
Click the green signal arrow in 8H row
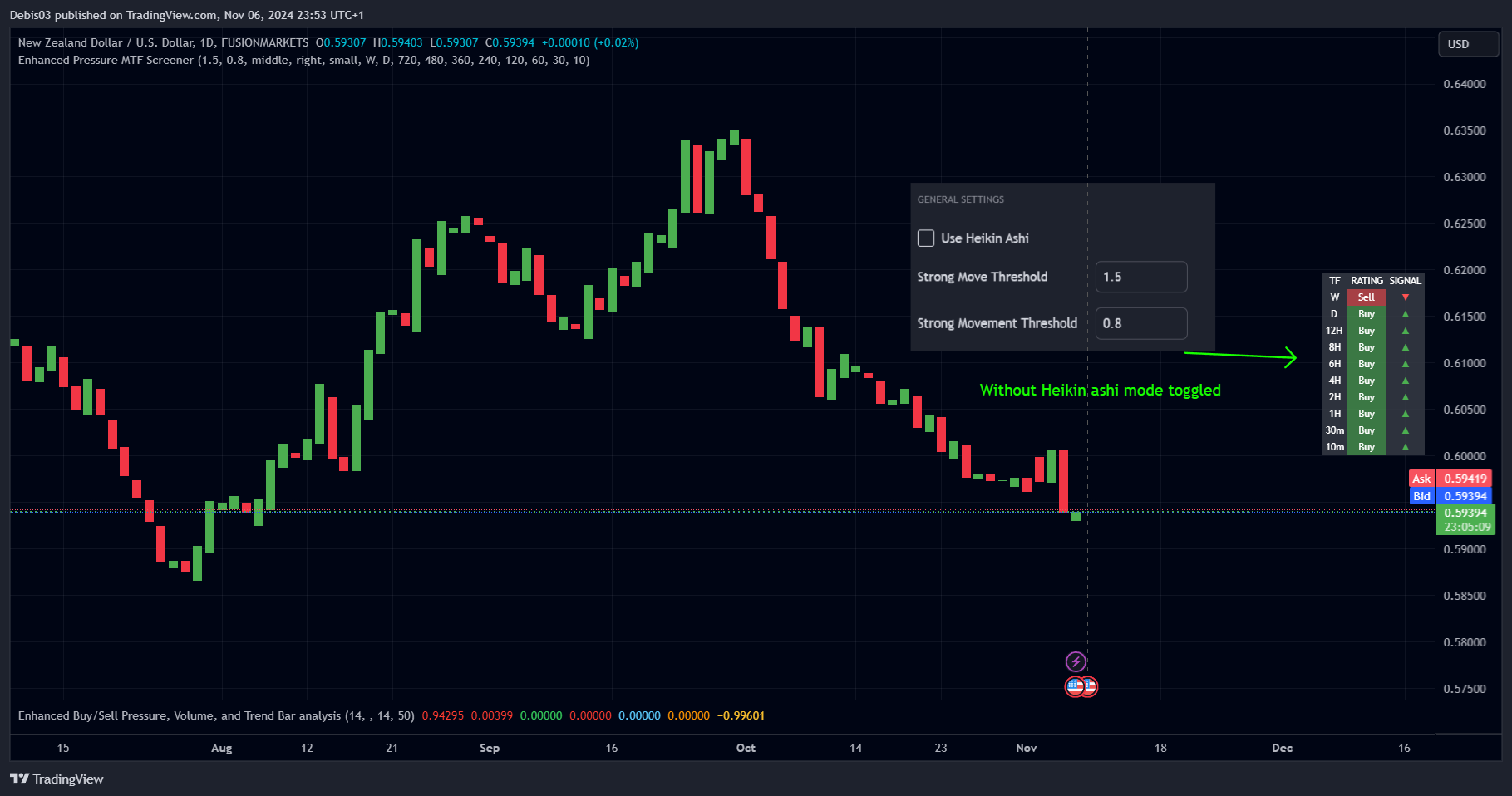pyautogui.click(x=1406, y=347)
